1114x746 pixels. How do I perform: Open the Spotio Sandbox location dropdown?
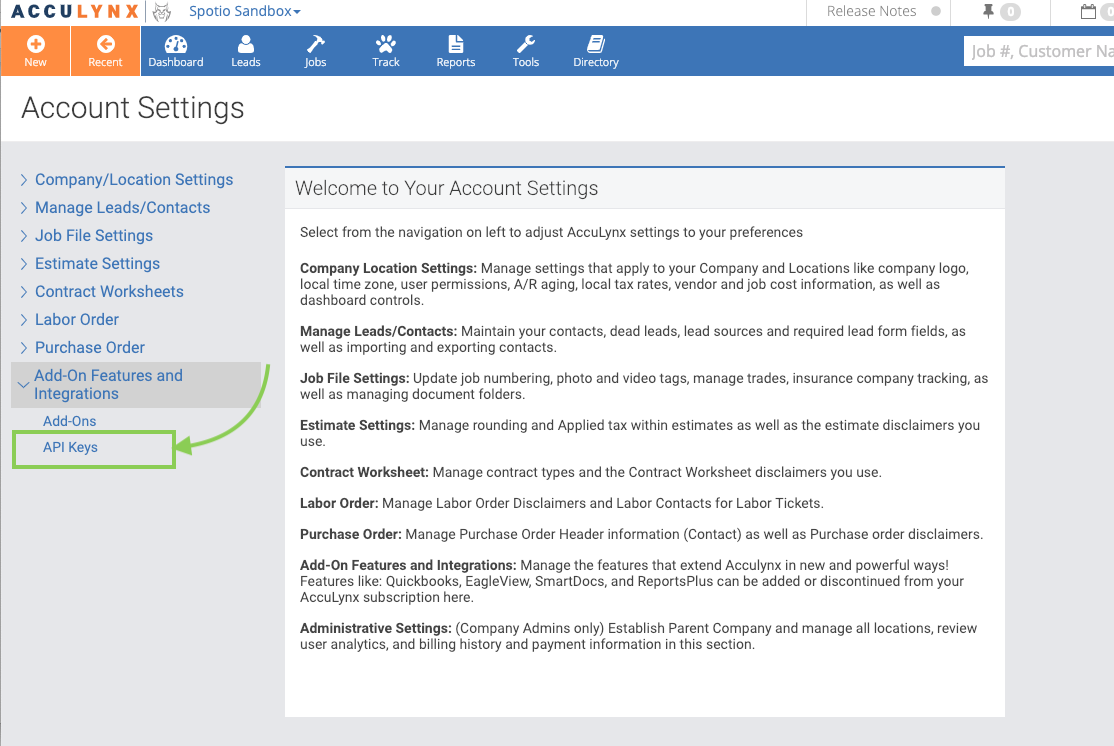(244, 11)
